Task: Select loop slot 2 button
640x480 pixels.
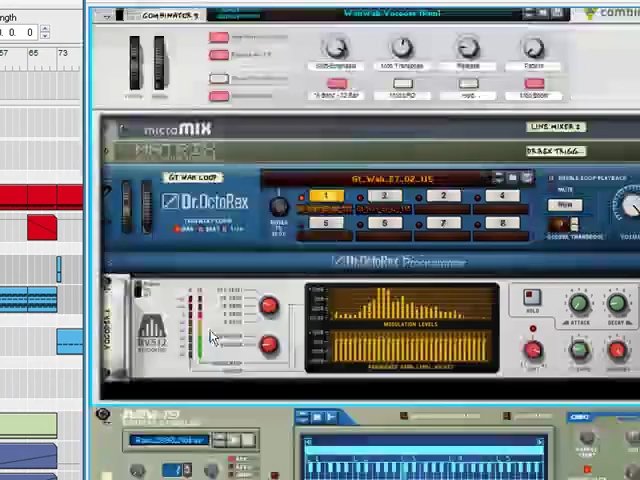Action: click(385, 196)
